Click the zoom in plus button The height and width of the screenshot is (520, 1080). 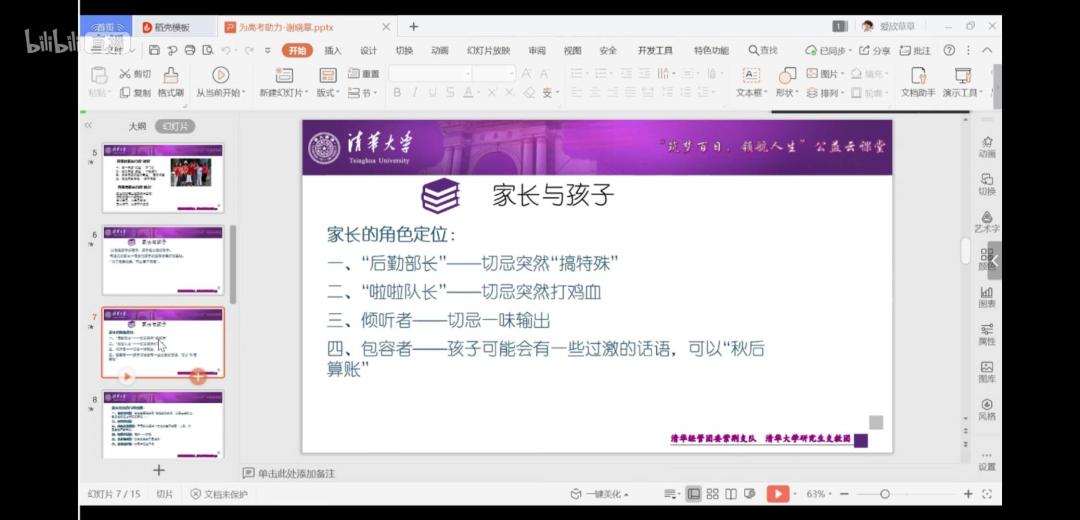click(968, 494)
